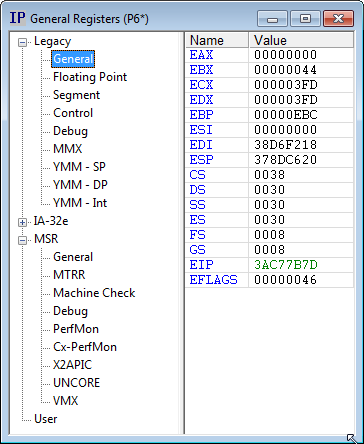Click ESP value 378DC620
The height and width of the screenshot is (444, 364).
pos(286,160)
